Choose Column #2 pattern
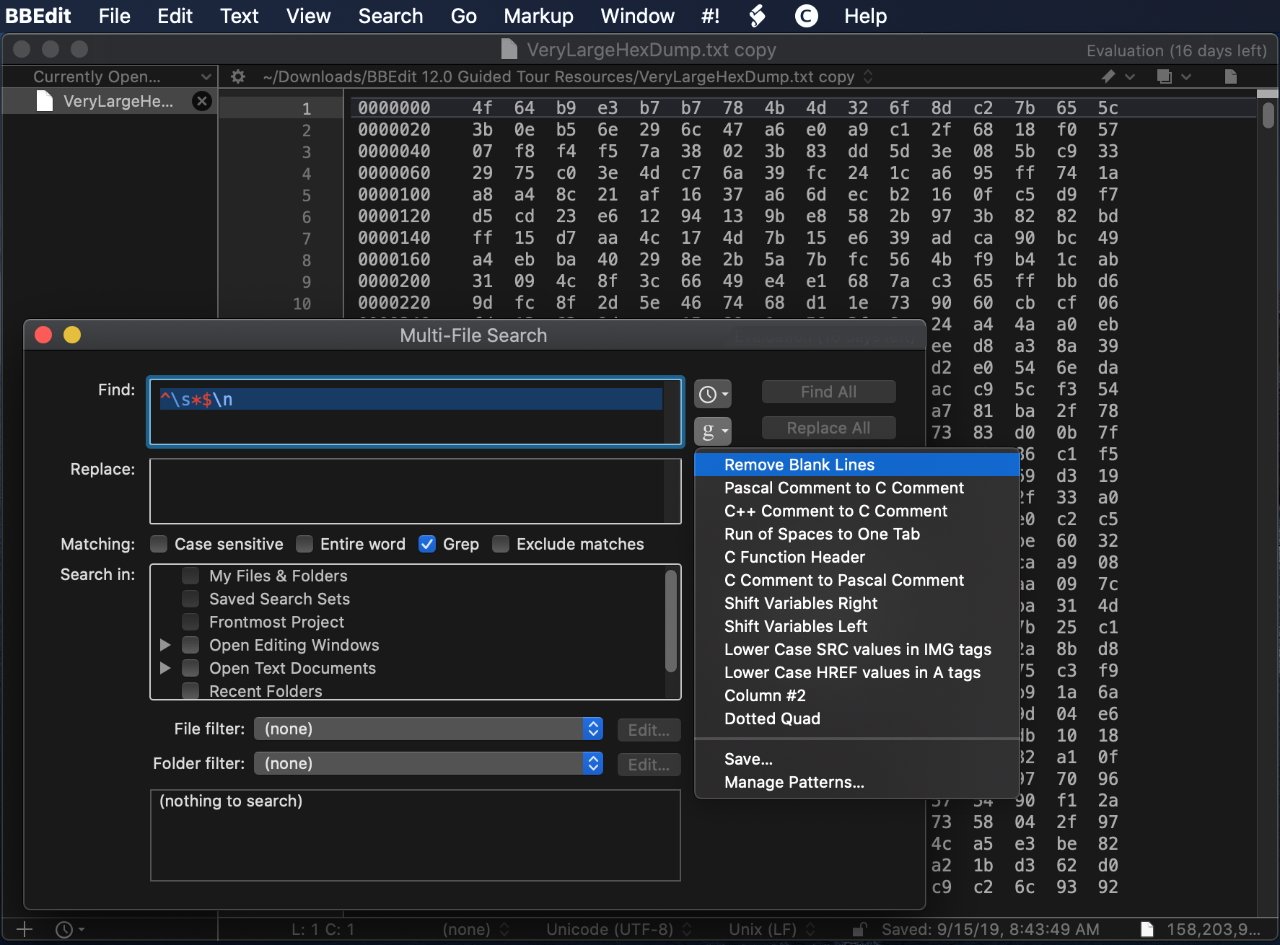Image resolution: width=1280 pixels, height=945 pixels. pos(857,695)
